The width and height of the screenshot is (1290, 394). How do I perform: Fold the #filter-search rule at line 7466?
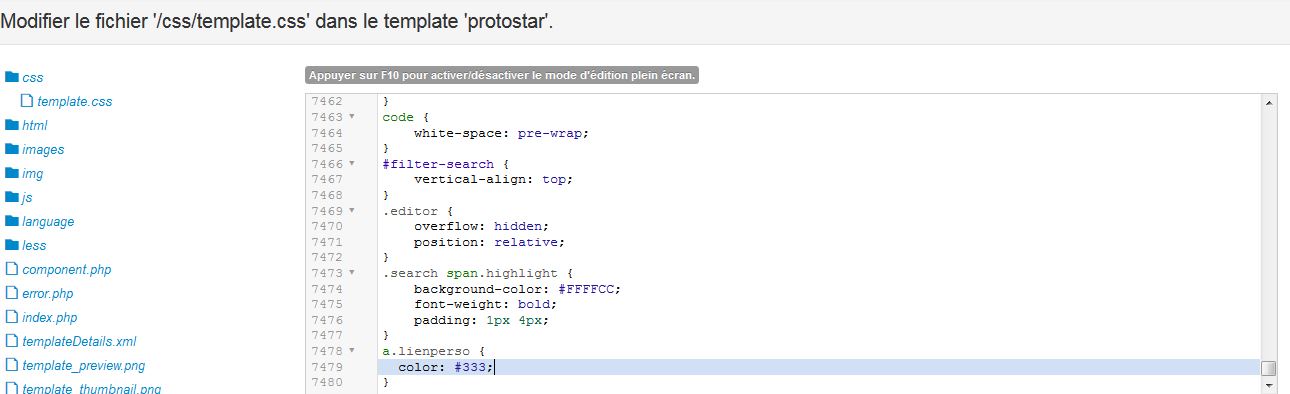click(x=352, y=164)
